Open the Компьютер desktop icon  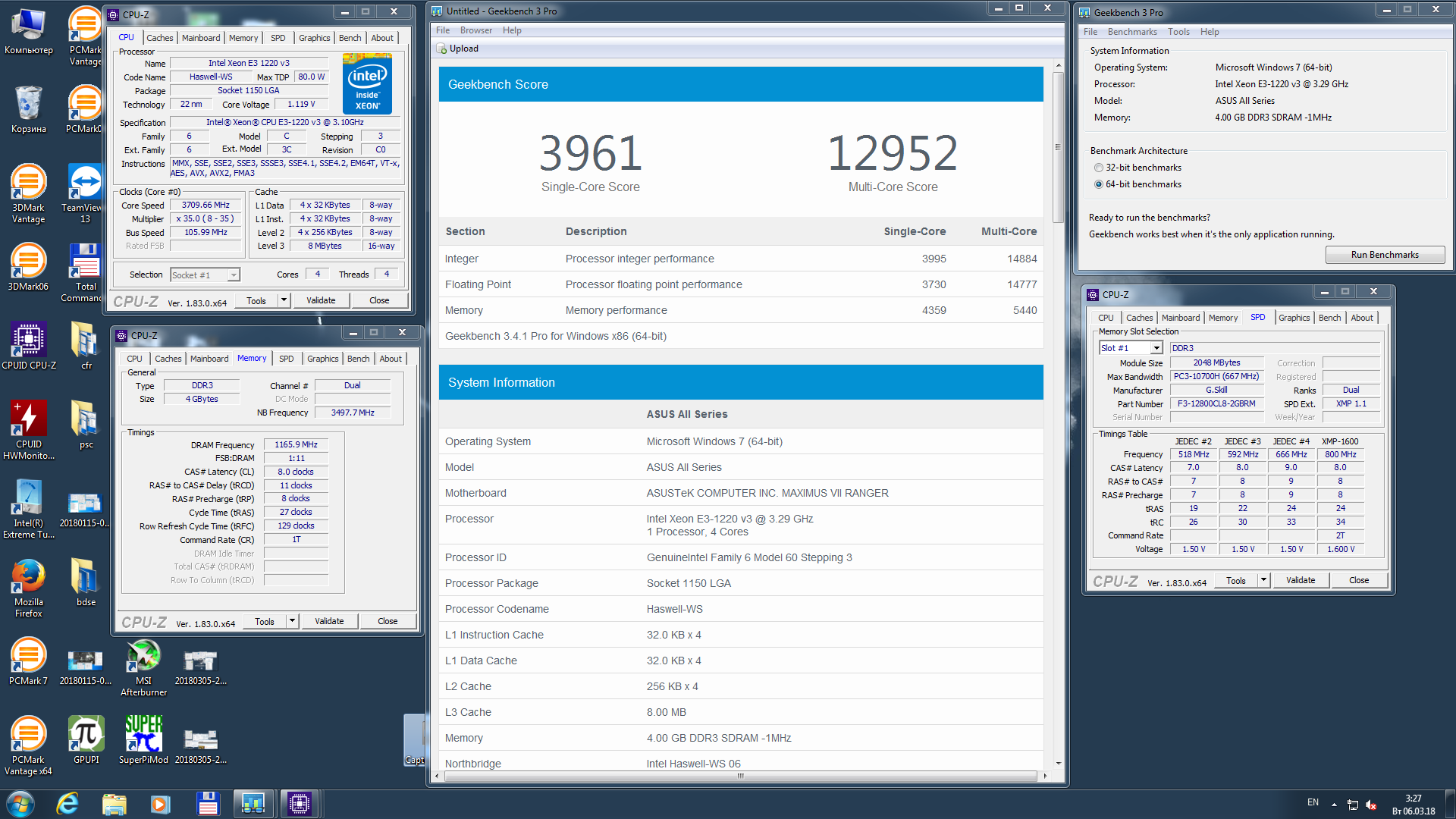[x=28, y=31]
